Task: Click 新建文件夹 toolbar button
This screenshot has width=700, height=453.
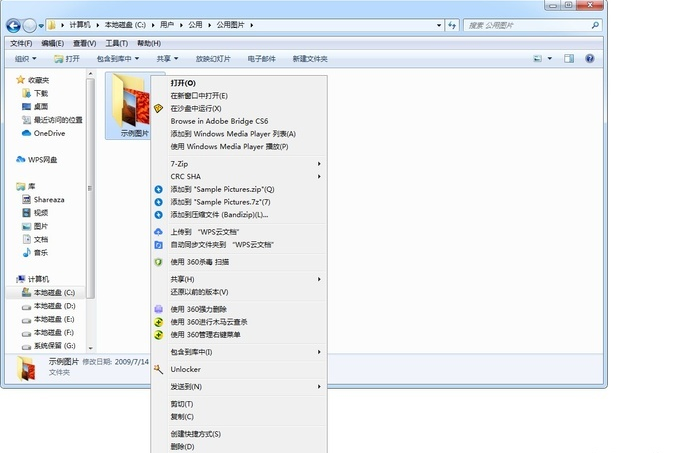Action: [310, 59]
